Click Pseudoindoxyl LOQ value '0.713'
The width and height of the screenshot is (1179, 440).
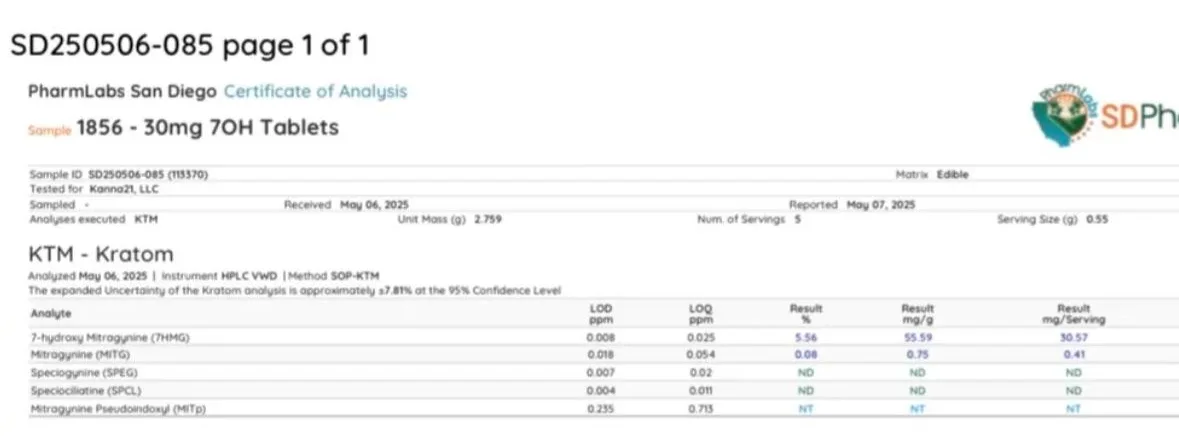(701, 408)
